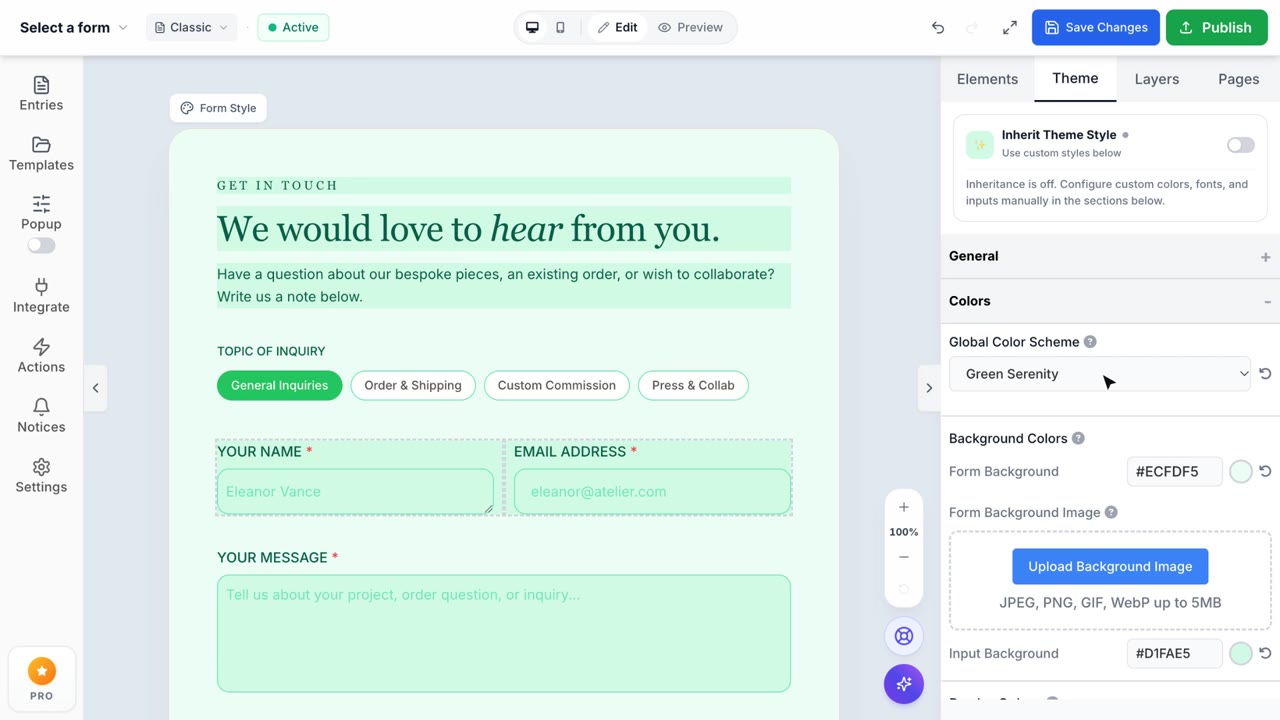Open the Form Style button

tap(218, 108)
